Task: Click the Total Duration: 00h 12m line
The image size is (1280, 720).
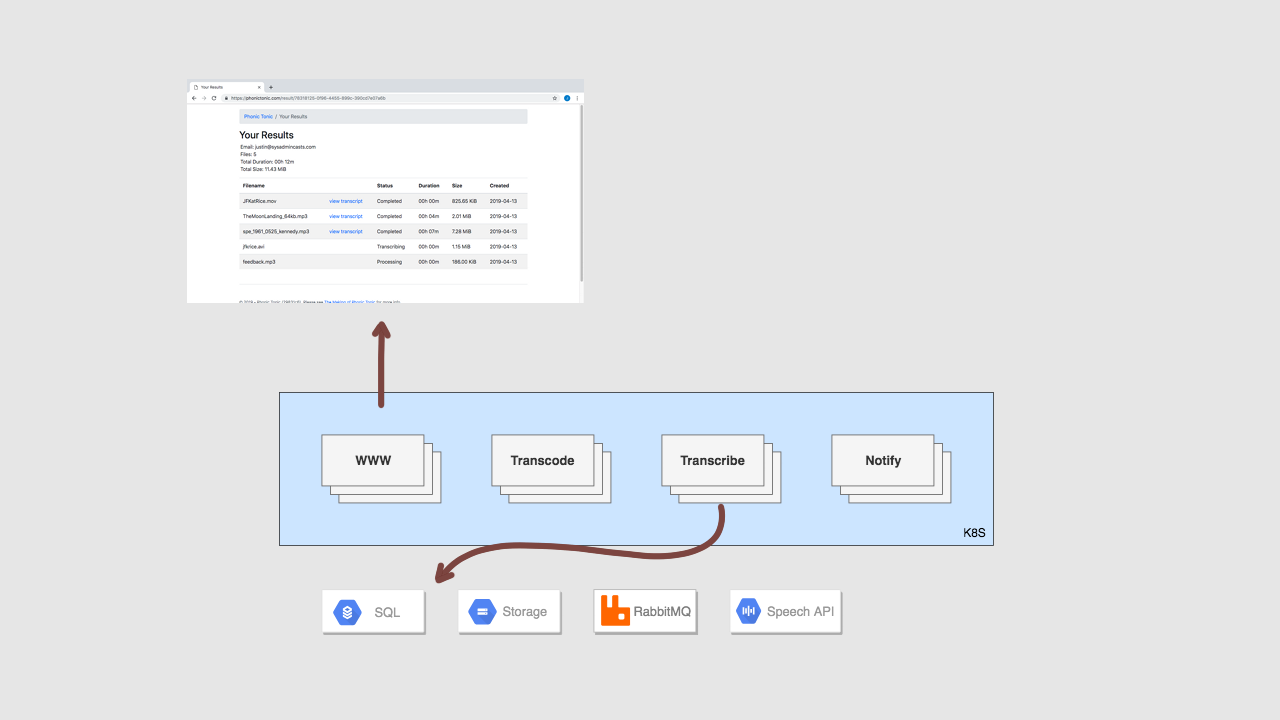Action: pos(267,162)
